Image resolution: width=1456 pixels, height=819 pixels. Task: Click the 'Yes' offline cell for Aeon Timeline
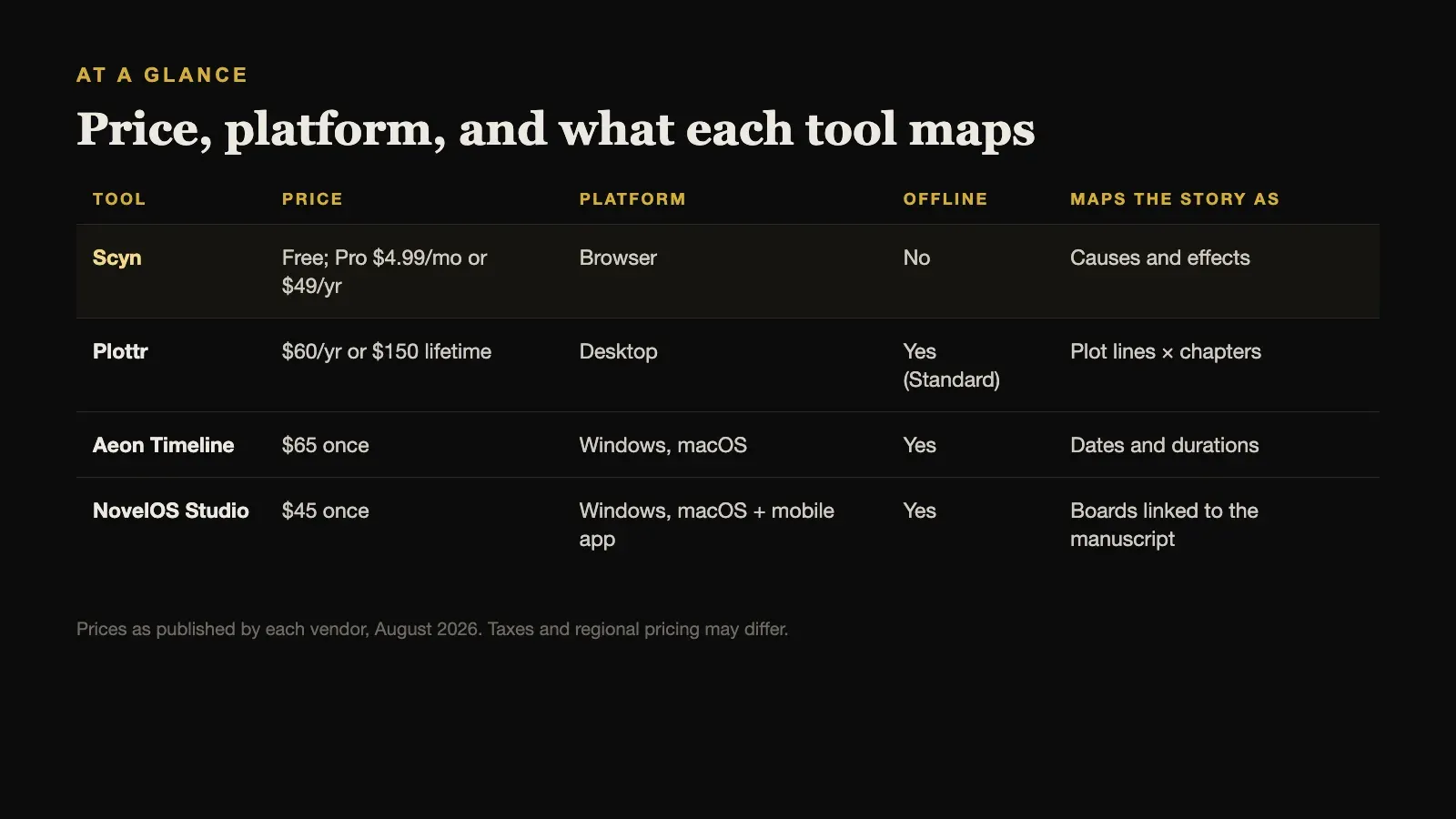[x=920, y=445]
